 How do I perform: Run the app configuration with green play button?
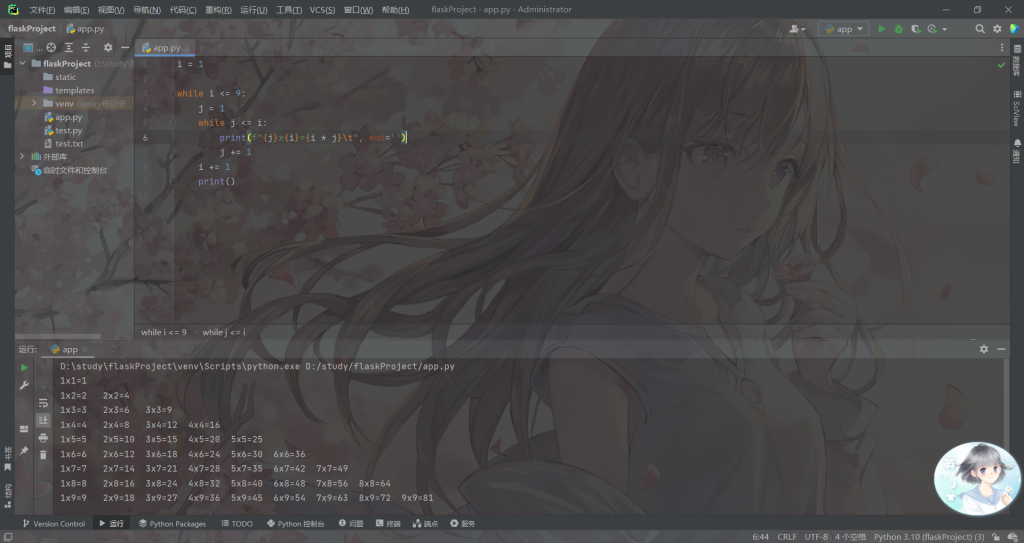pos(881,29)
